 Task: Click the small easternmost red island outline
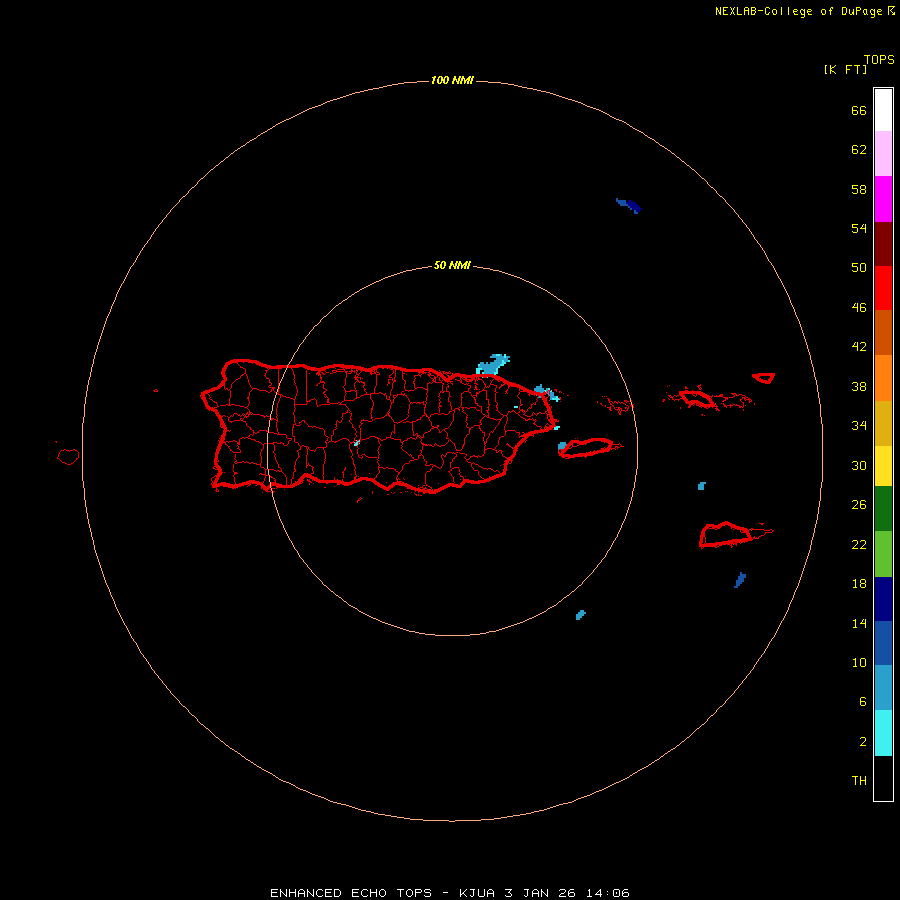(763, 378)
